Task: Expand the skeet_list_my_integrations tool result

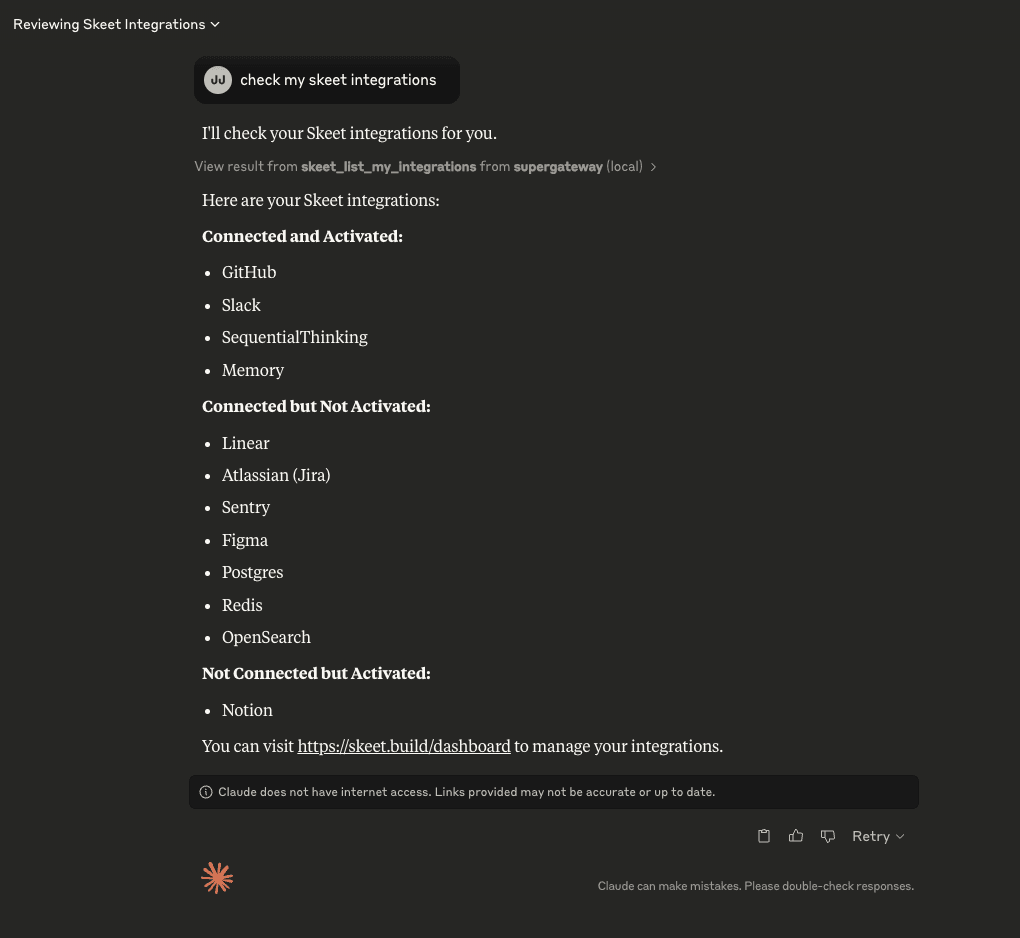Action: pyautogui.click(x=425, y=167)
